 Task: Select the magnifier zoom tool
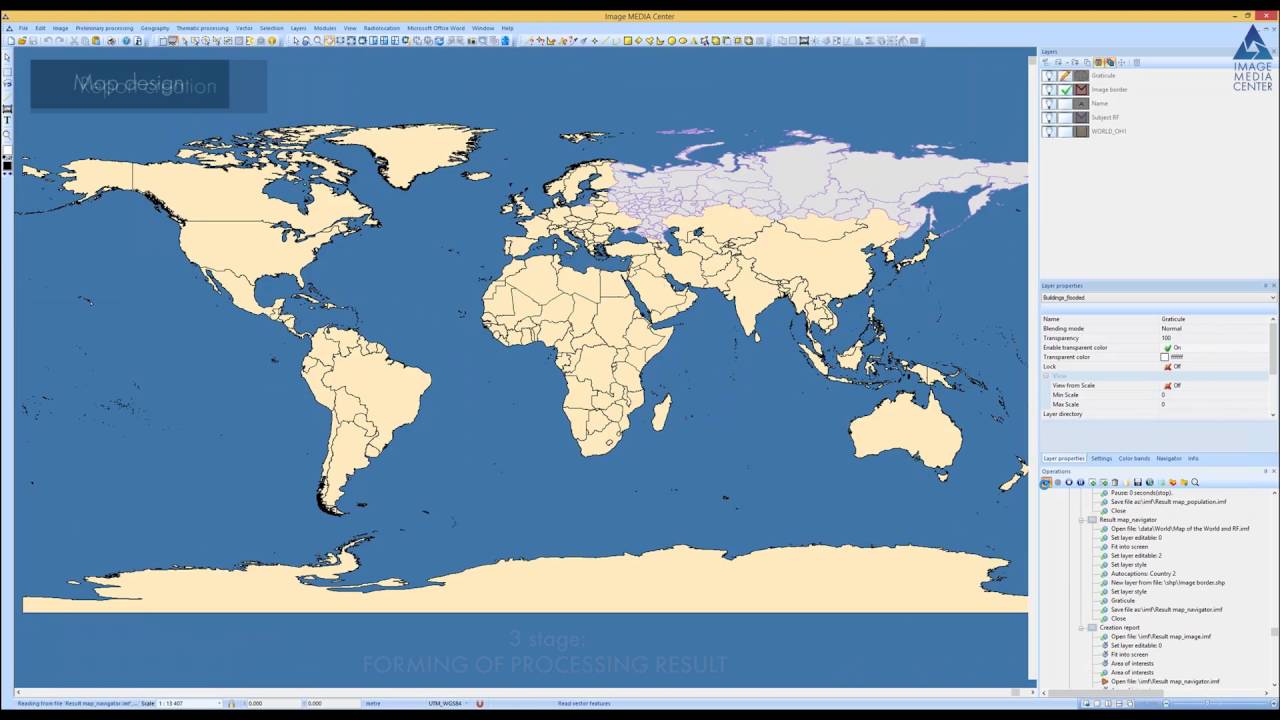[x=317, y=41]
